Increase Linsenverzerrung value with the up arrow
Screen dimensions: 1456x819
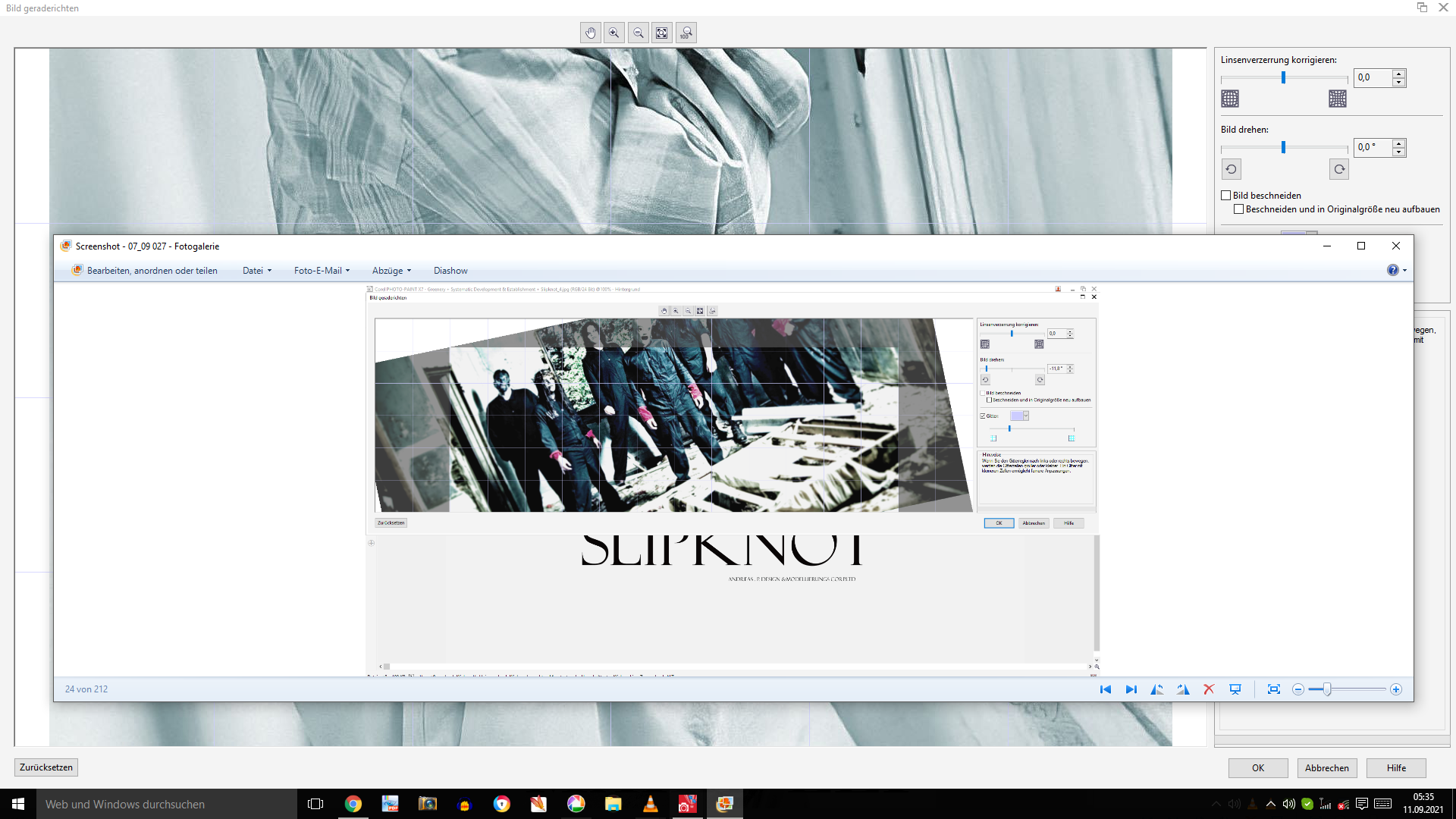pos(1399,74)
